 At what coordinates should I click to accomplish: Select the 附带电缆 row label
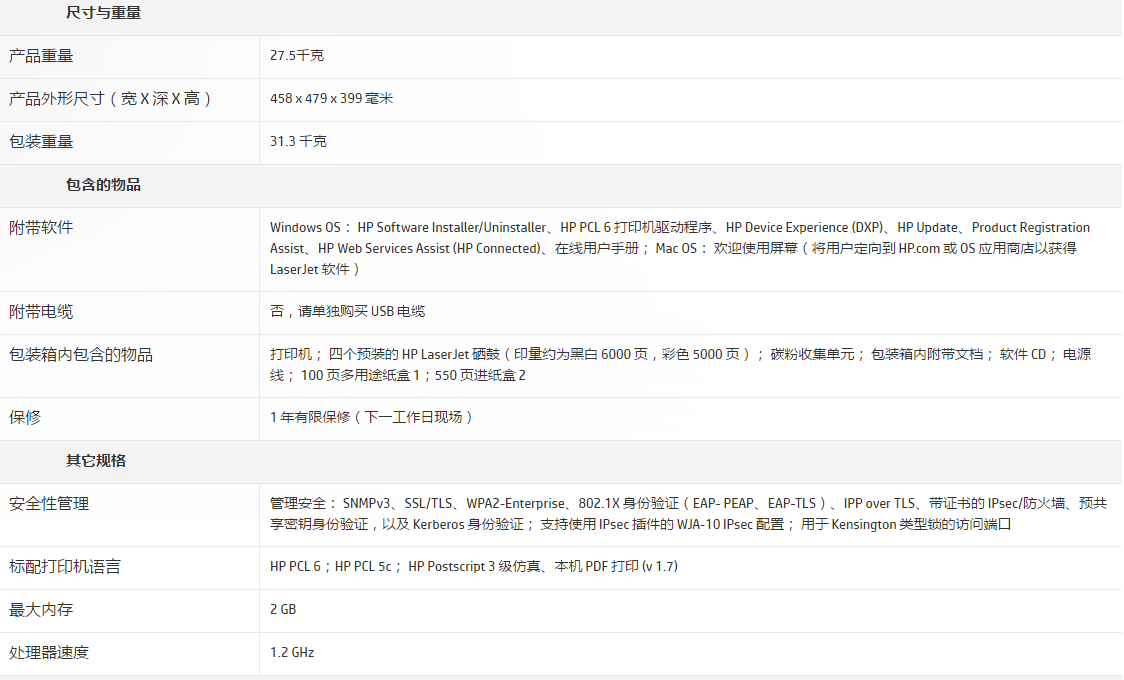(41, 312)
